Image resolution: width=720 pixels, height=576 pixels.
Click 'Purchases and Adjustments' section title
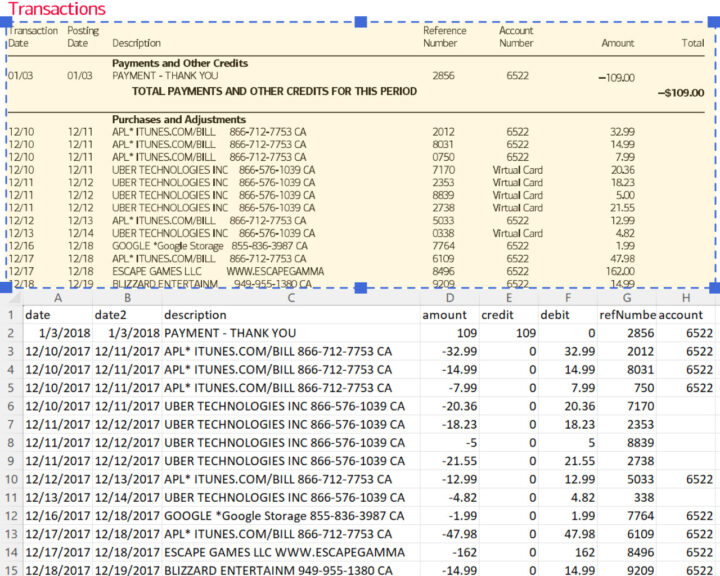pyautogui.click(x=179, y=118)
